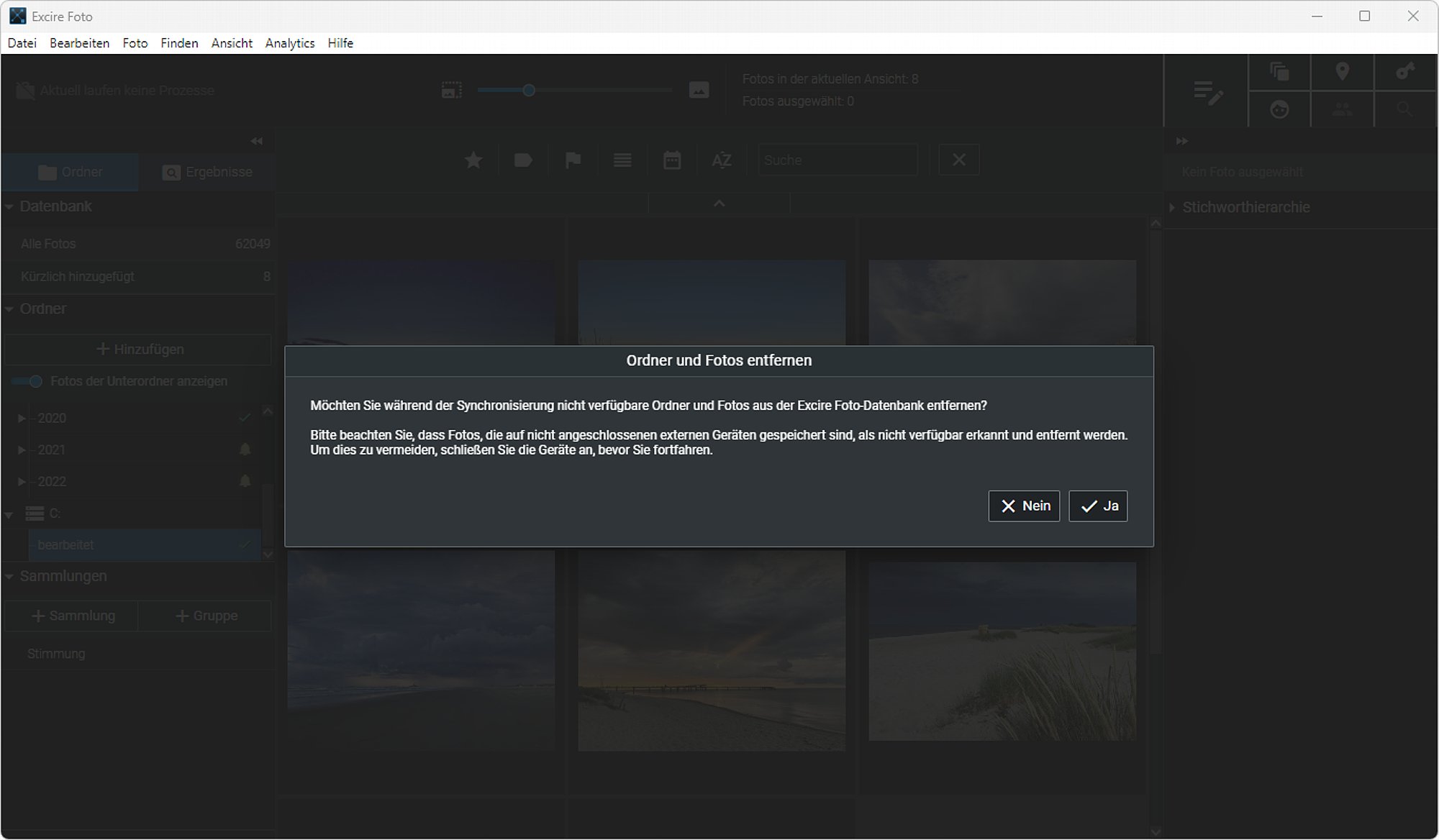Expand the 2020 folder
The width and height of the screenshot is (1439, 840).
22,419
